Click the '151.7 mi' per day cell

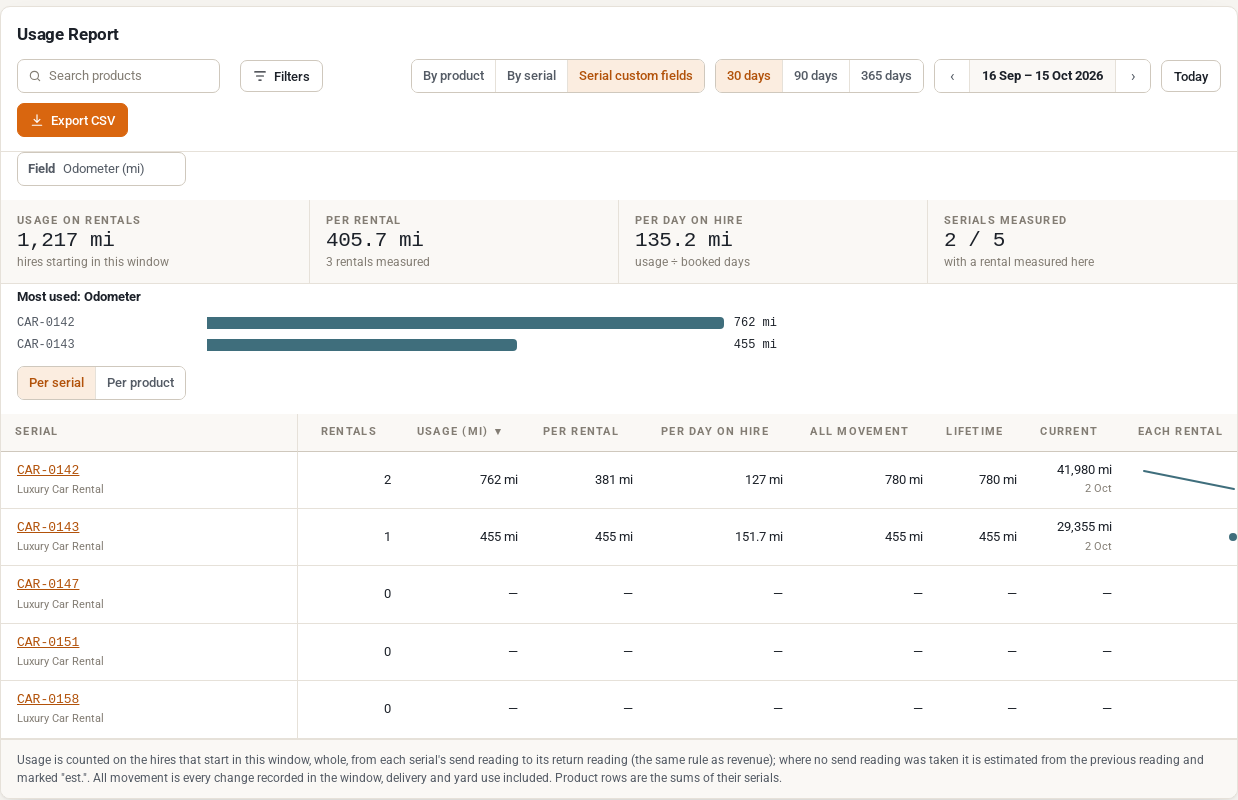(x=759, y=537)
